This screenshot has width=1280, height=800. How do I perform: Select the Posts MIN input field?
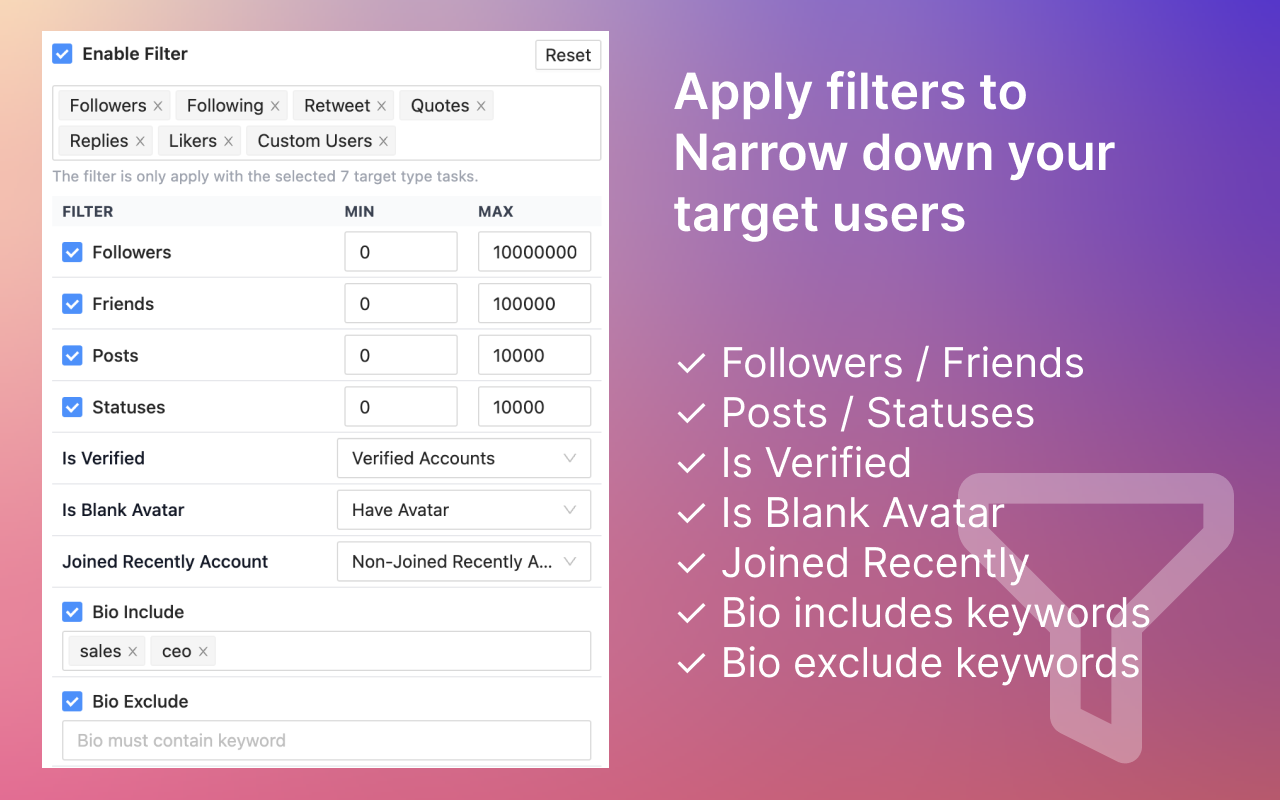401,355
